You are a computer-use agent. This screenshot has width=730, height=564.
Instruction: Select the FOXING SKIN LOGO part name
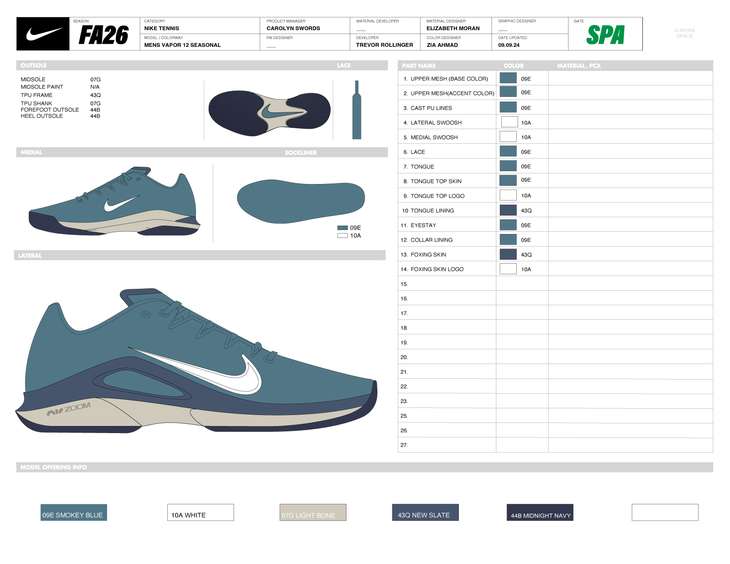coord(437,269)
